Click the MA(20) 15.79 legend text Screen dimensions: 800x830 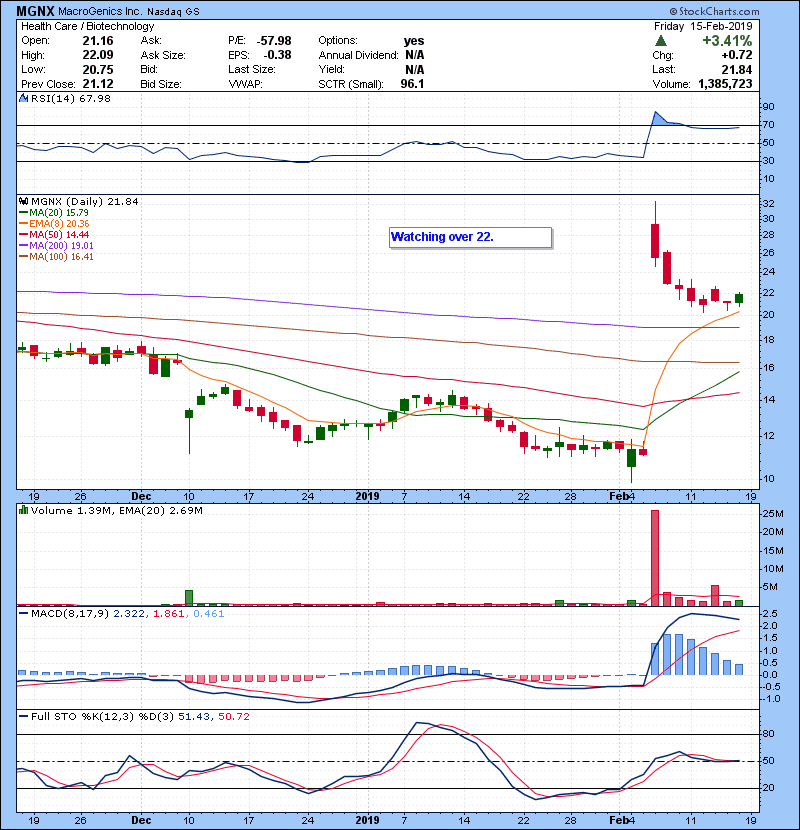click(x=59, y=213)
